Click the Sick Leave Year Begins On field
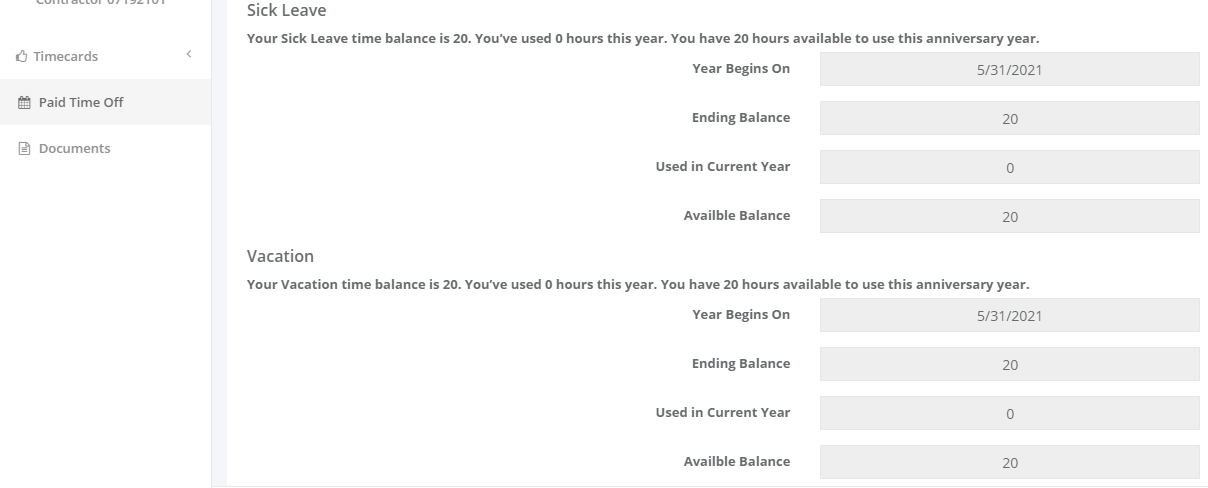The width and height of the screenshot is (1208, 488). 1009,69
